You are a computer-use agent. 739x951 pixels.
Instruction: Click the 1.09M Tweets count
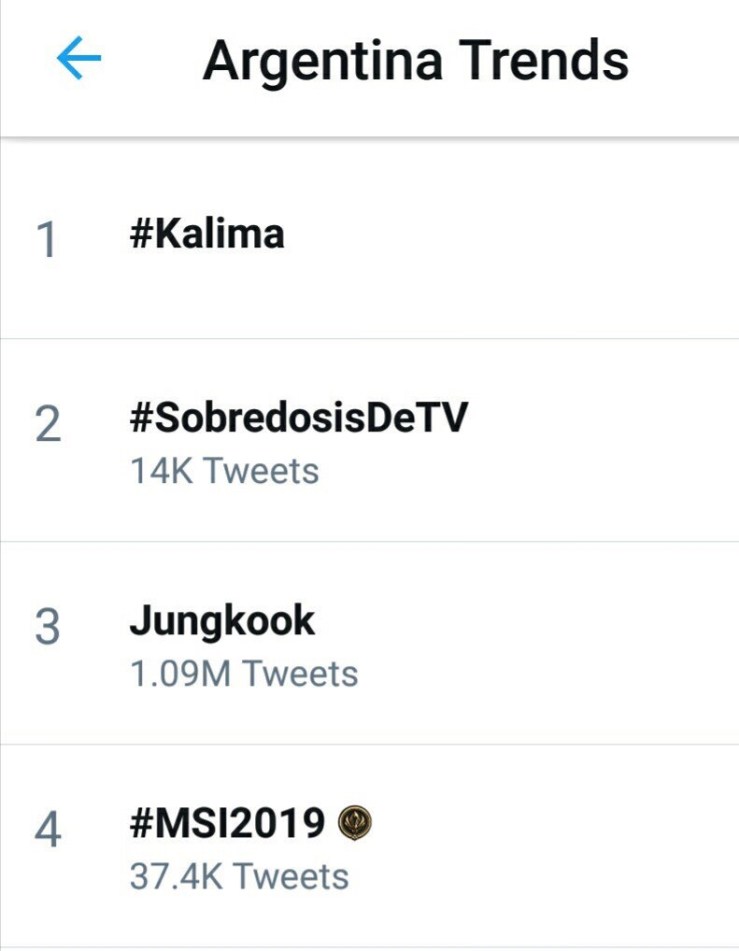243,673
